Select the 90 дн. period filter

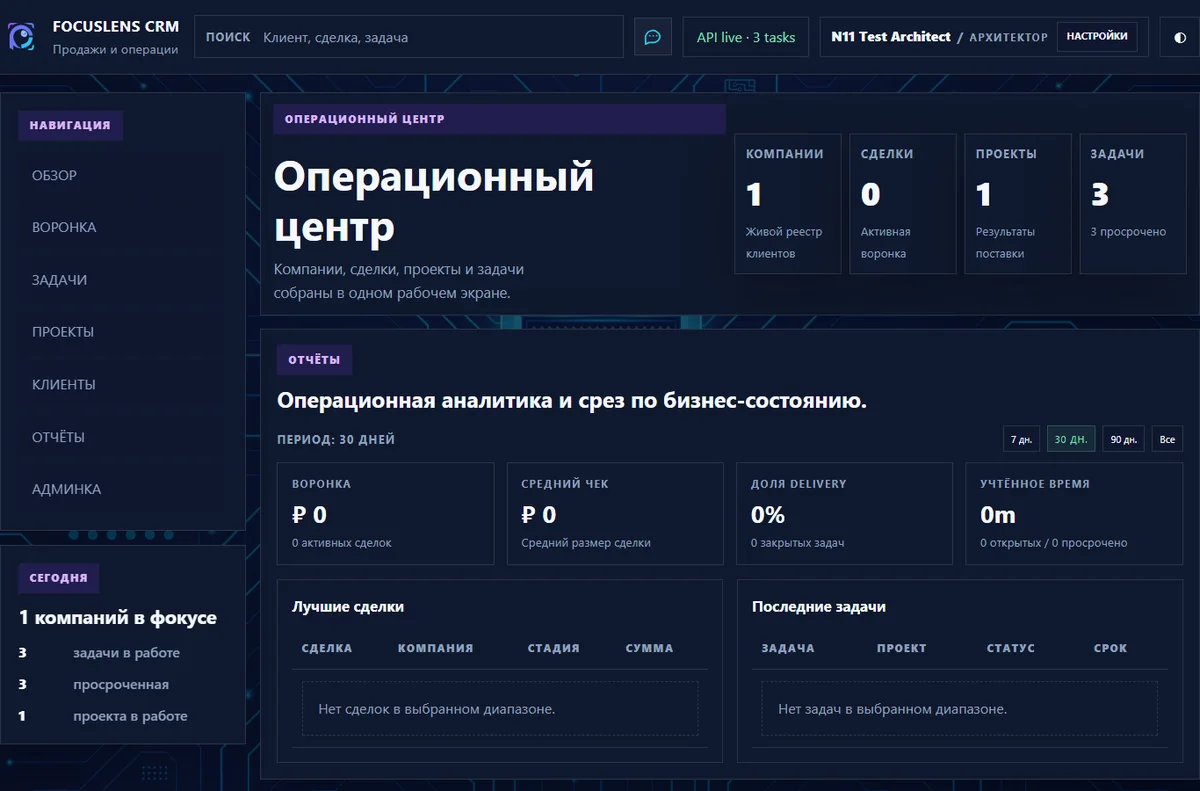[x=1123, y=439]
